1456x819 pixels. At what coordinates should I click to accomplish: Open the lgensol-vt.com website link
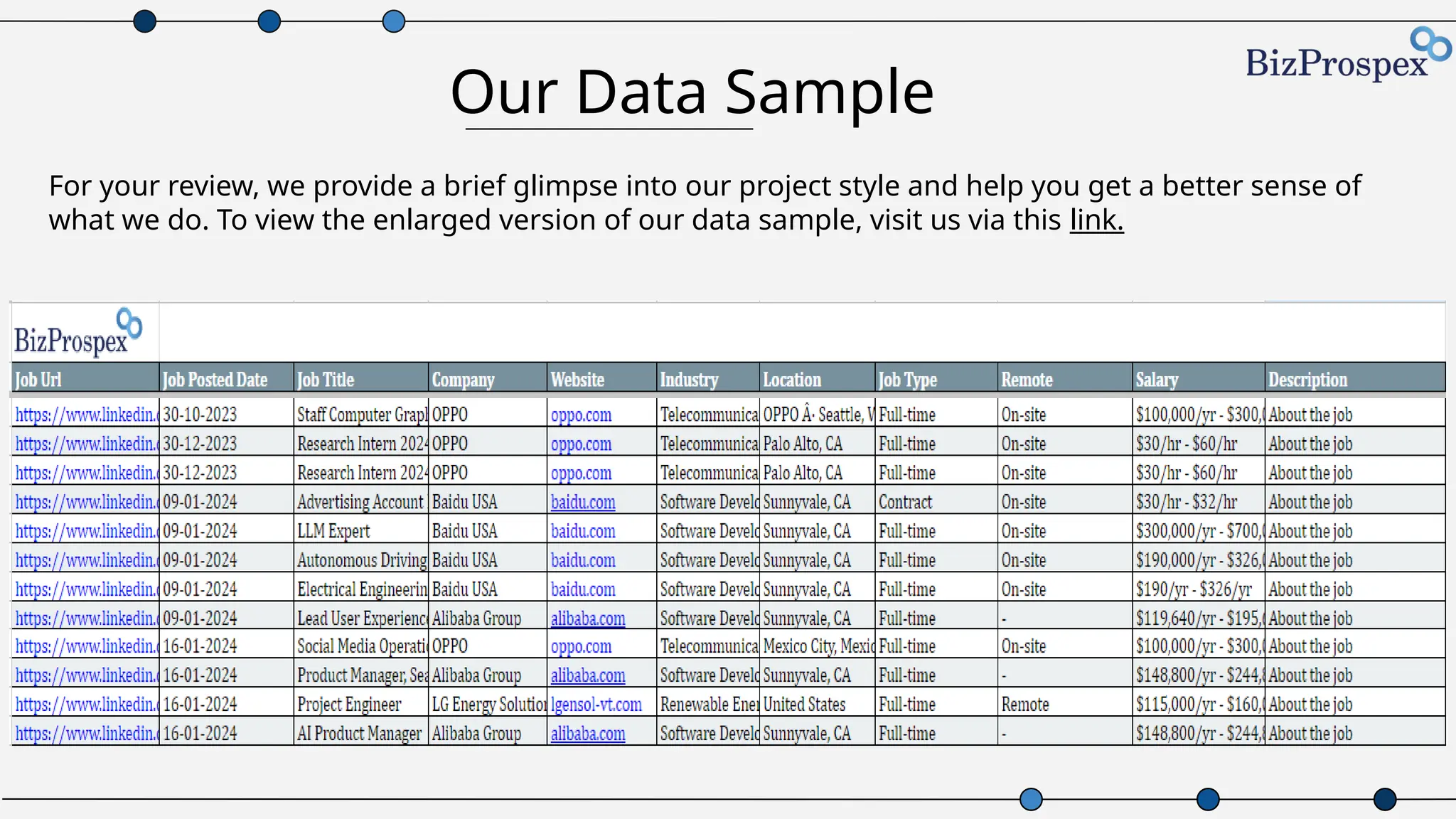point(596,705)
